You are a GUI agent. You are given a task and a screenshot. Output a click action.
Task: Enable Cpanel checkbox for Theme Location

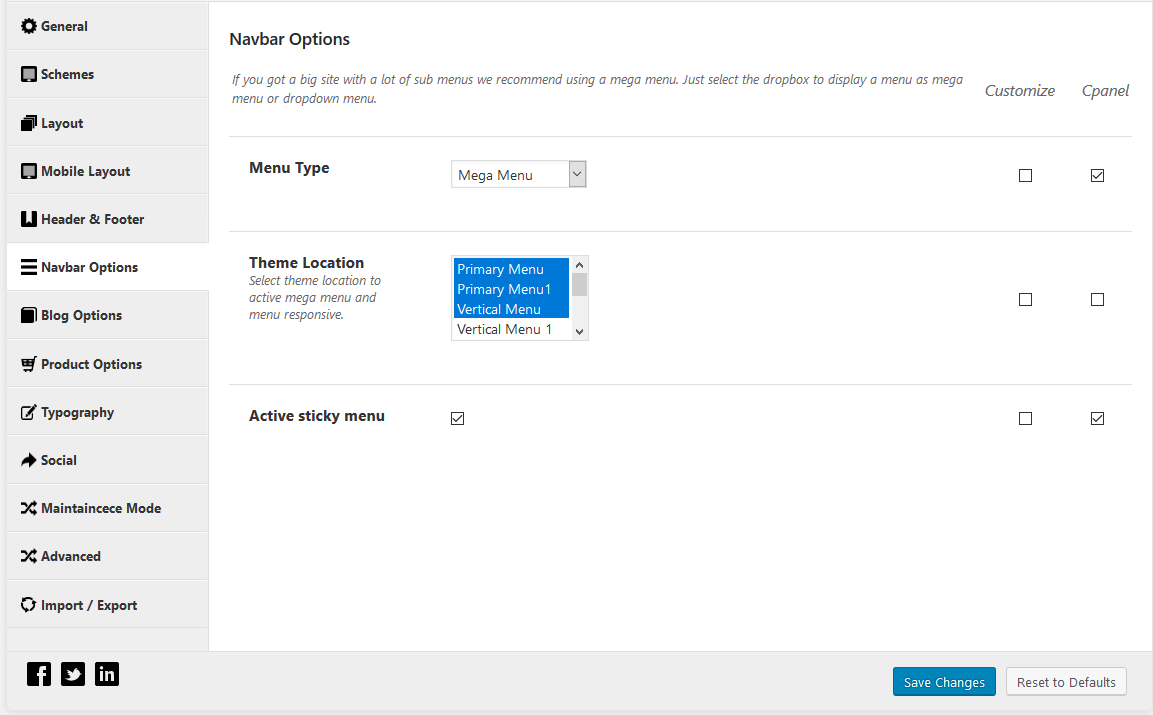click(x=1097, y=299)
